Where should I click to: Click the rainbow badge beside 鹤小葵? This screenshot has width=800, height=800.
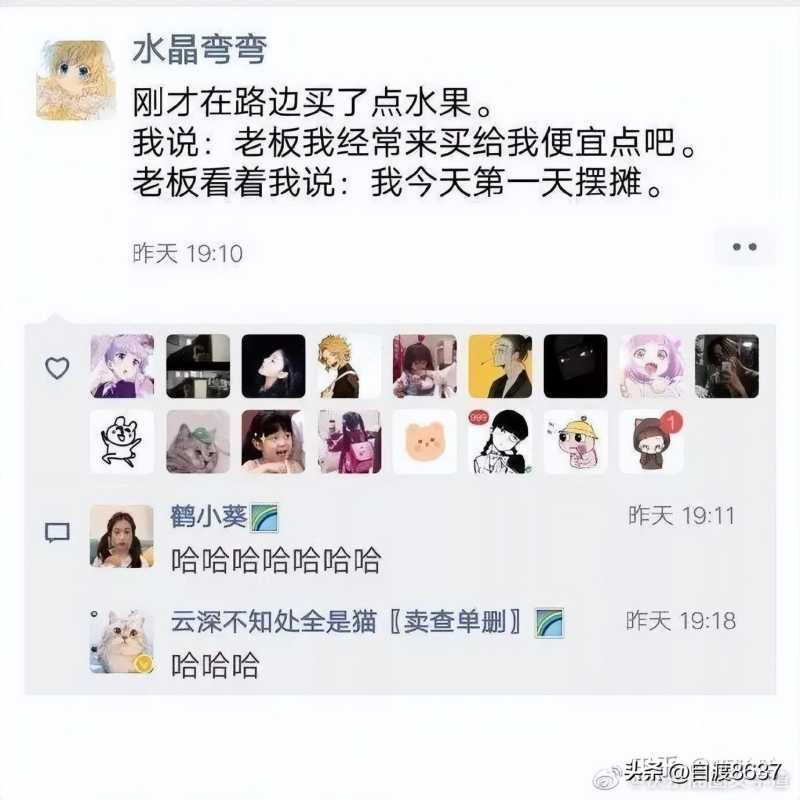point(264,517)
